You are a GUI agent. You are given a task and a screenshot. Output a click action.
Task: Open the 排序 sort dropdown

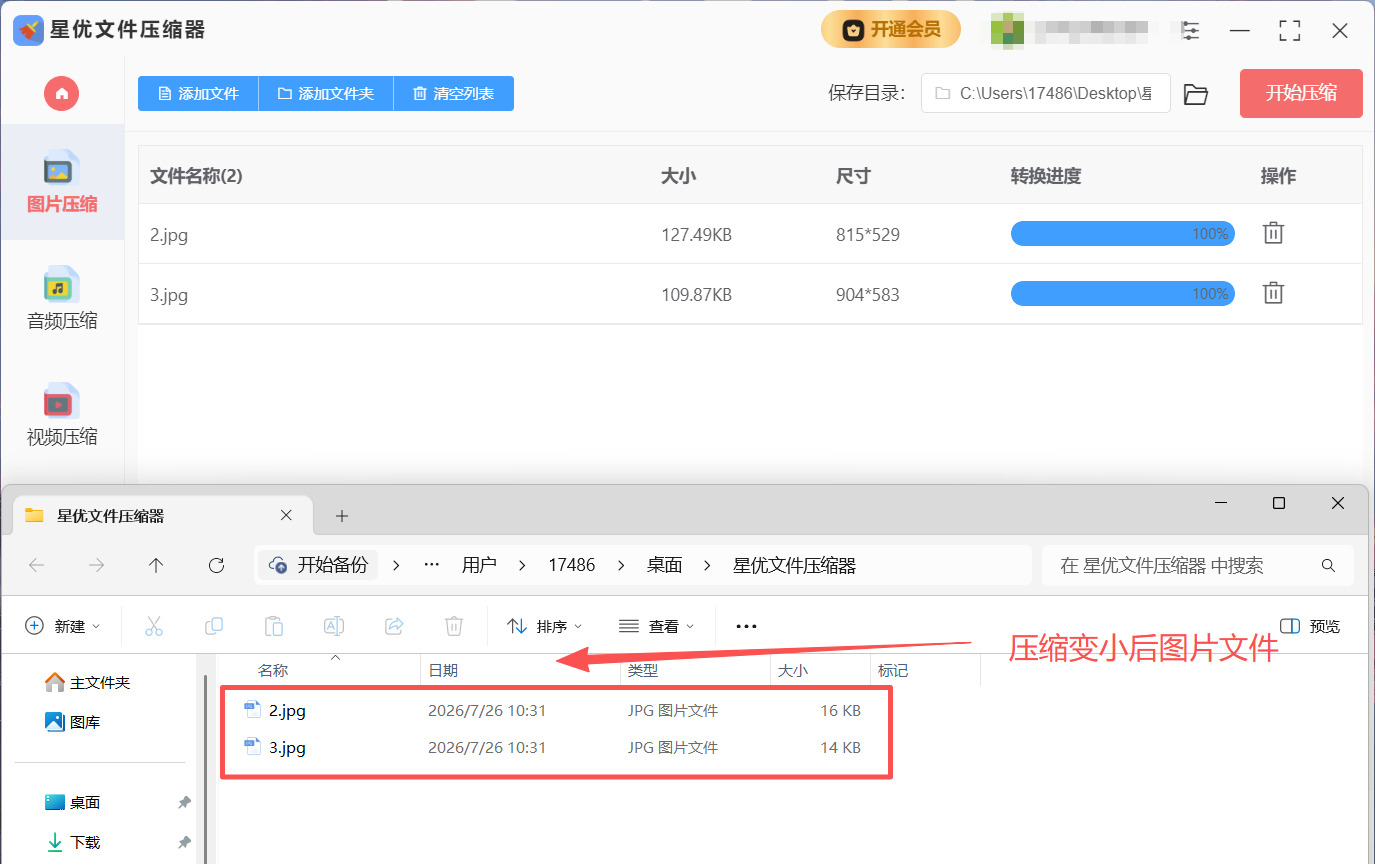[x=545, y=626]
